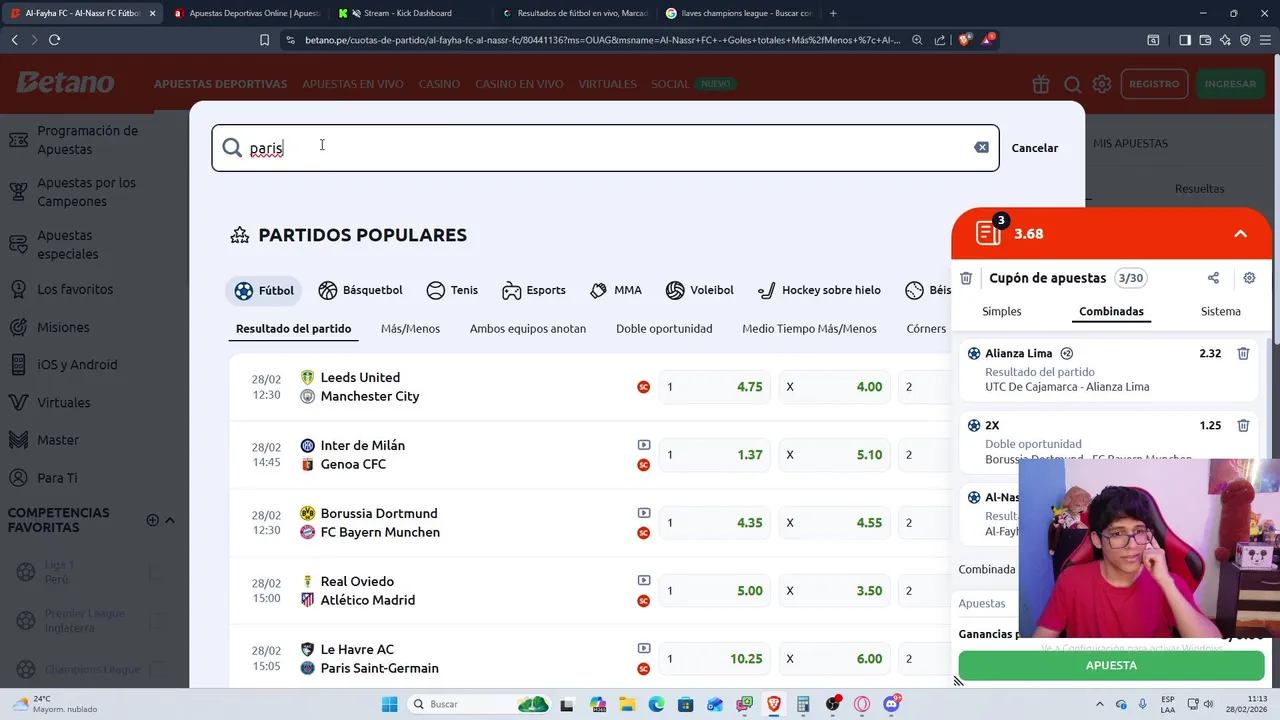1280x720 pixels.
Task: Select Resultado del partido tab
Action: [x=293, y=329]
